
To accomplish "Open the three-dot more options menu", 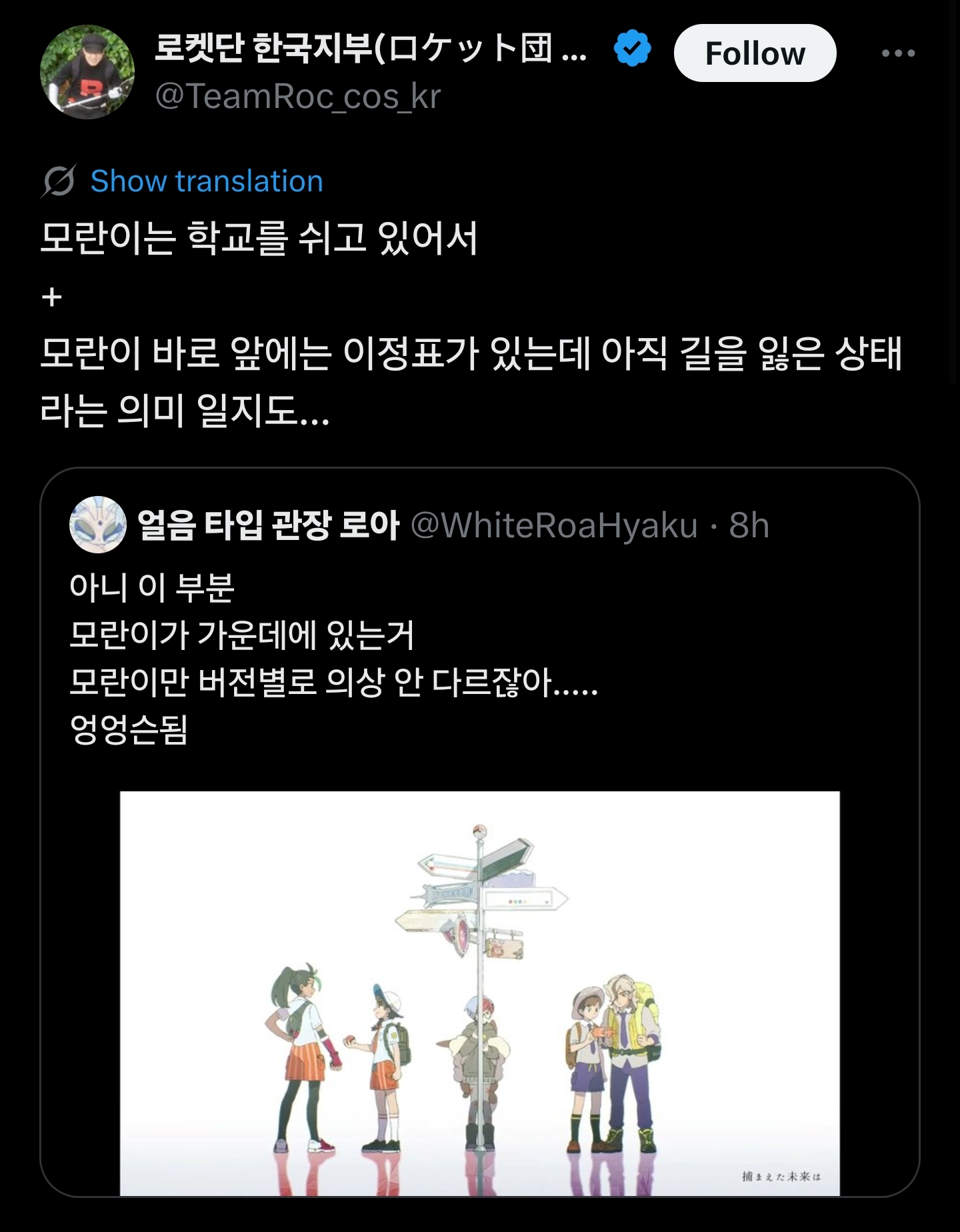I will pyautogui.click(x=898, y=53).
